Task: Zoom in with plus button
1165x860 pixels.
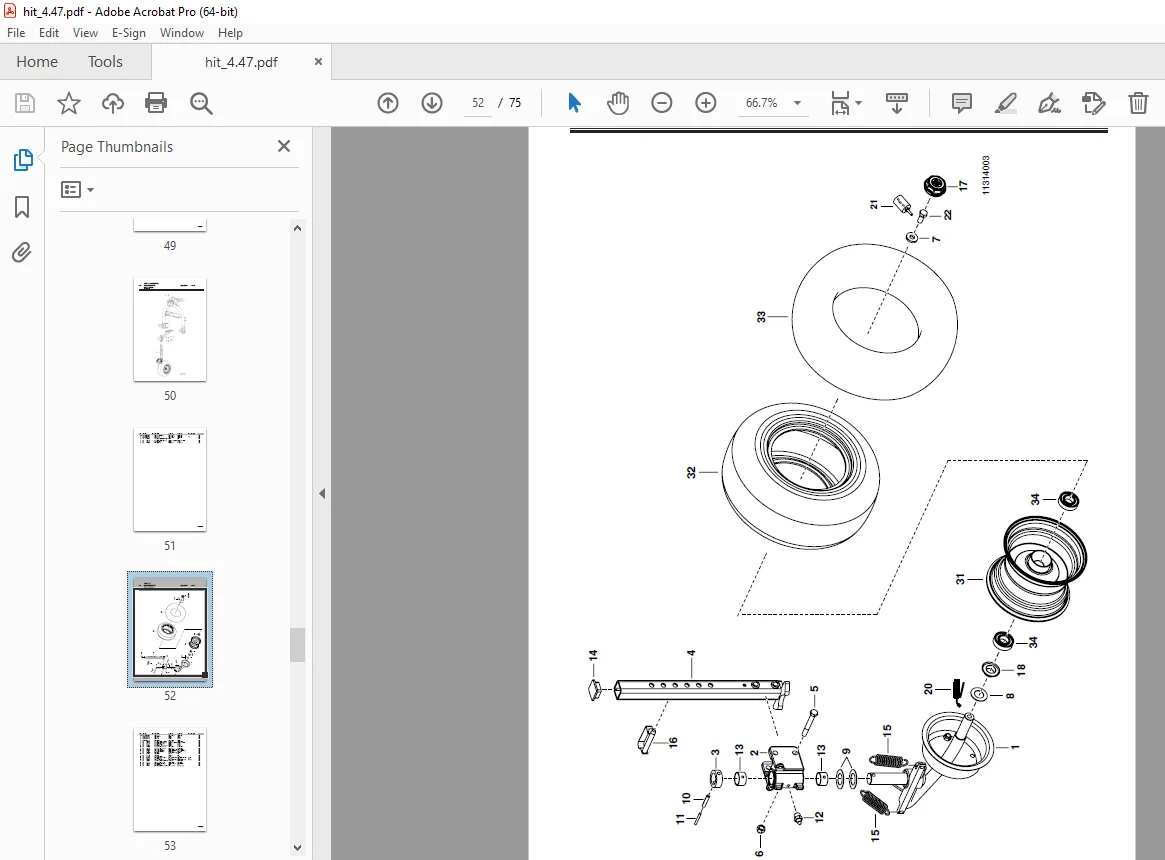Action: click(706, 103)
